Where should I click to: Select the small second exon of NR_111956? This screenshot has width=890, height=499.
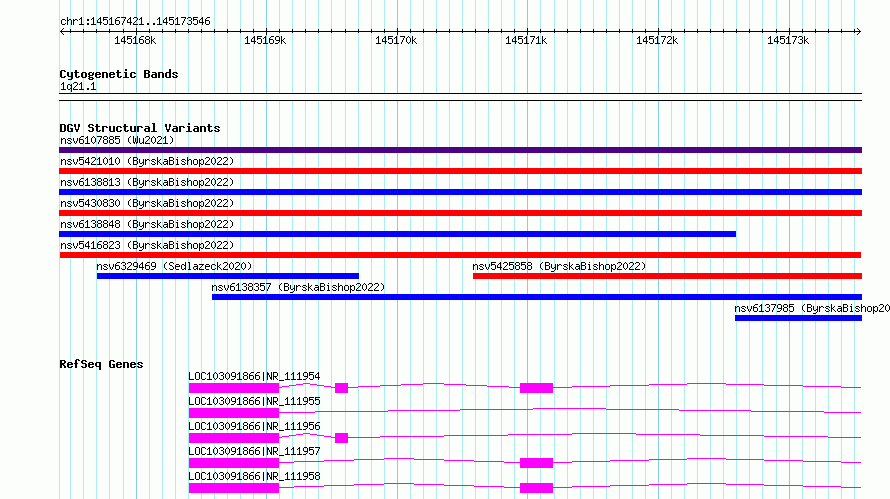pos(341,438)
